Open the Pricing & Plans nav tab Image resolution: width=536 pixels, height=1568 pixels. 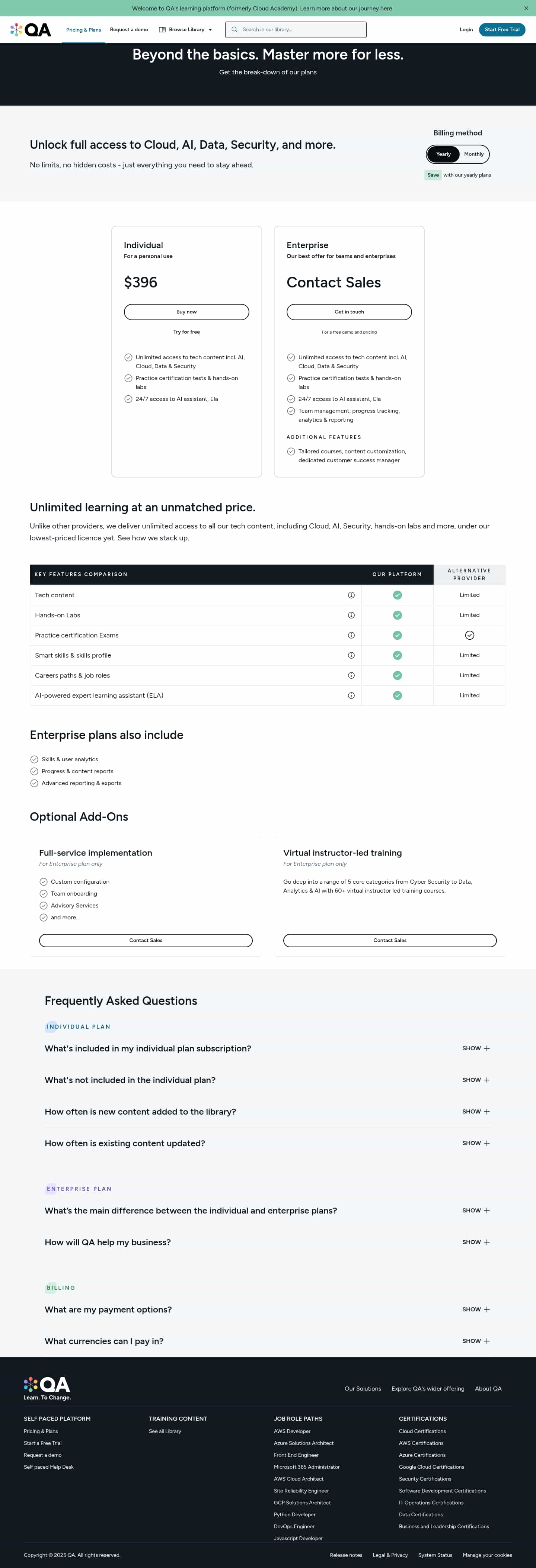click(83, 30)
